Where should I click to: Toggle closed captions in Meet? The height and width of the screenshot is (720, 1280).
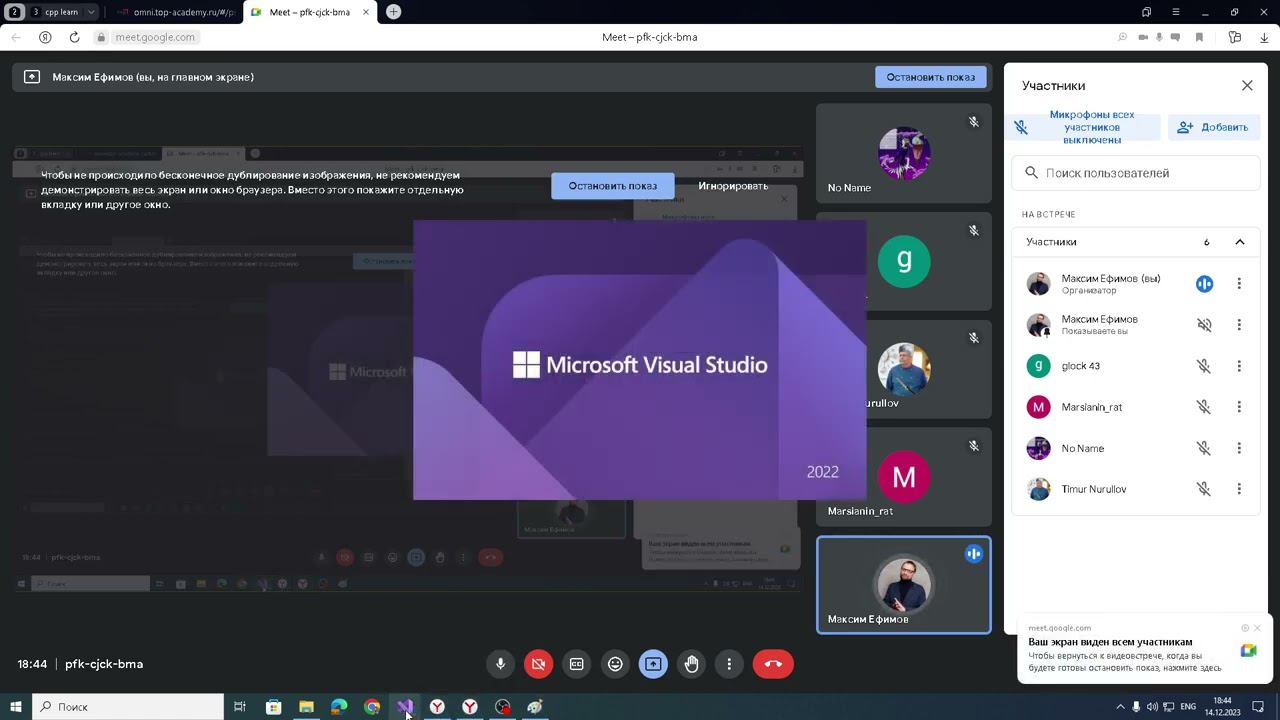coord(577,664)
